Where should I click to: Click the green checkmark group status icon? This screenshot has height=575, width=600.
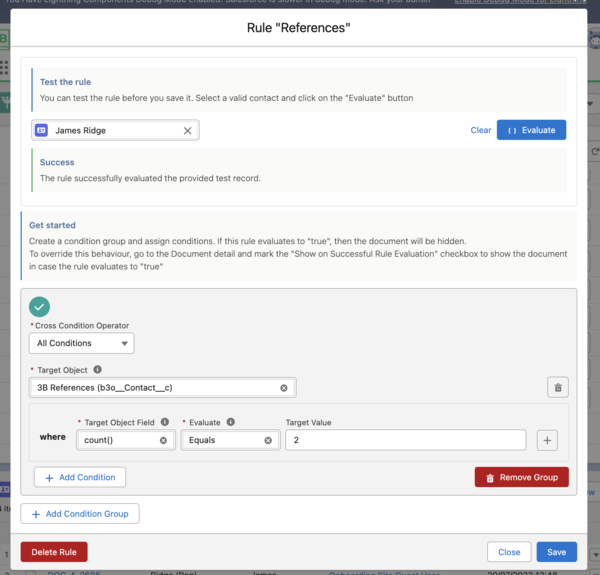click(x=40, y=307)
